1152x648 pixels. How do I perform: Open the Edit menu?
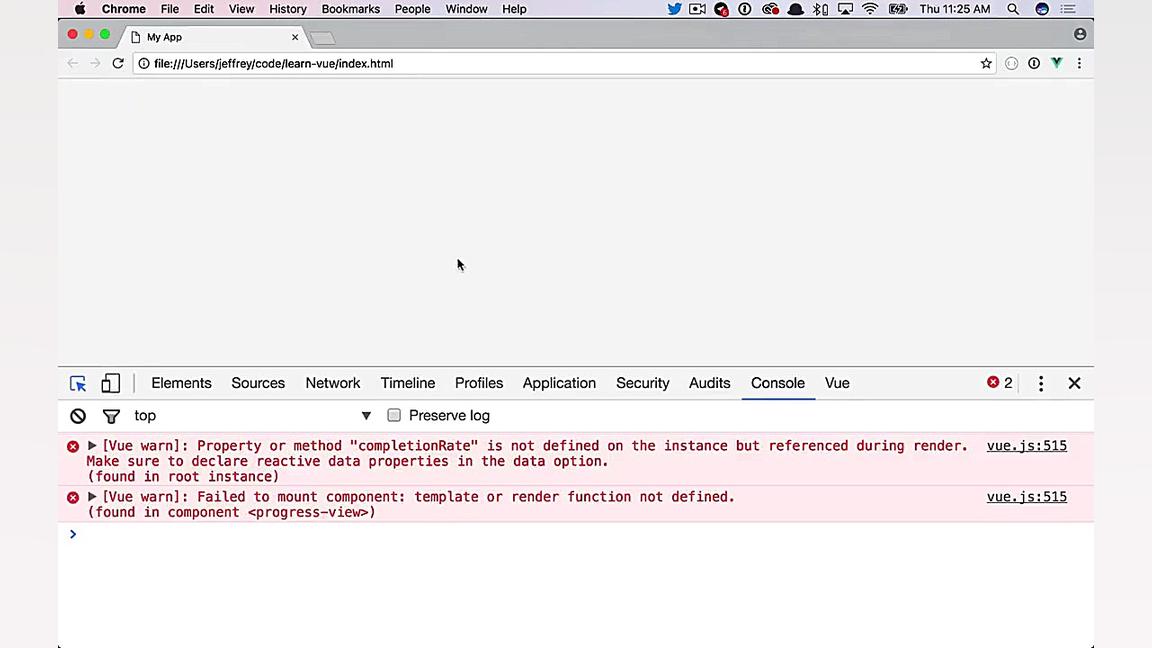(204, 9)
